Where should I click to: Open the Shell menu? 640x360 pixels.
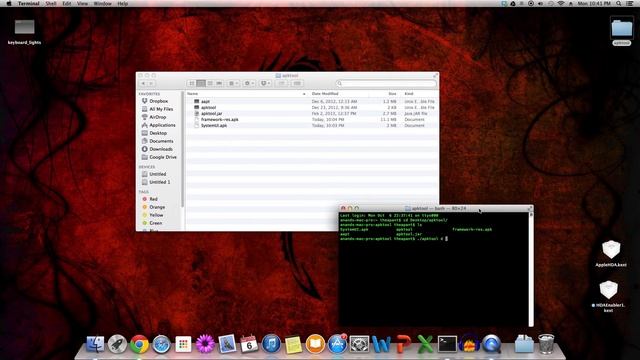click(51, 3)
